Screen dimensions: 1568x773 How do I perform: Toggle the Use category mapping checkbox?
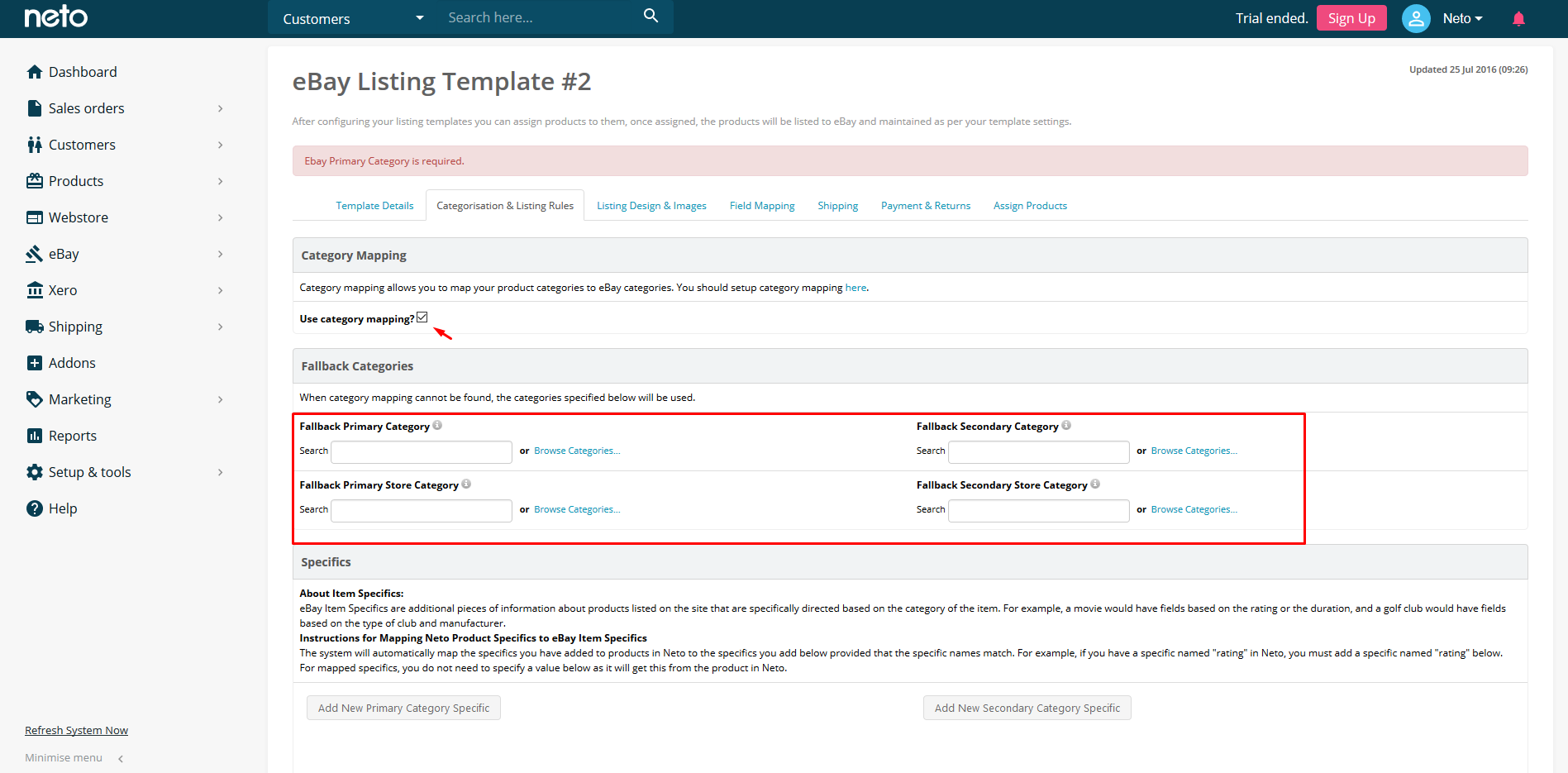pos(422,317)
